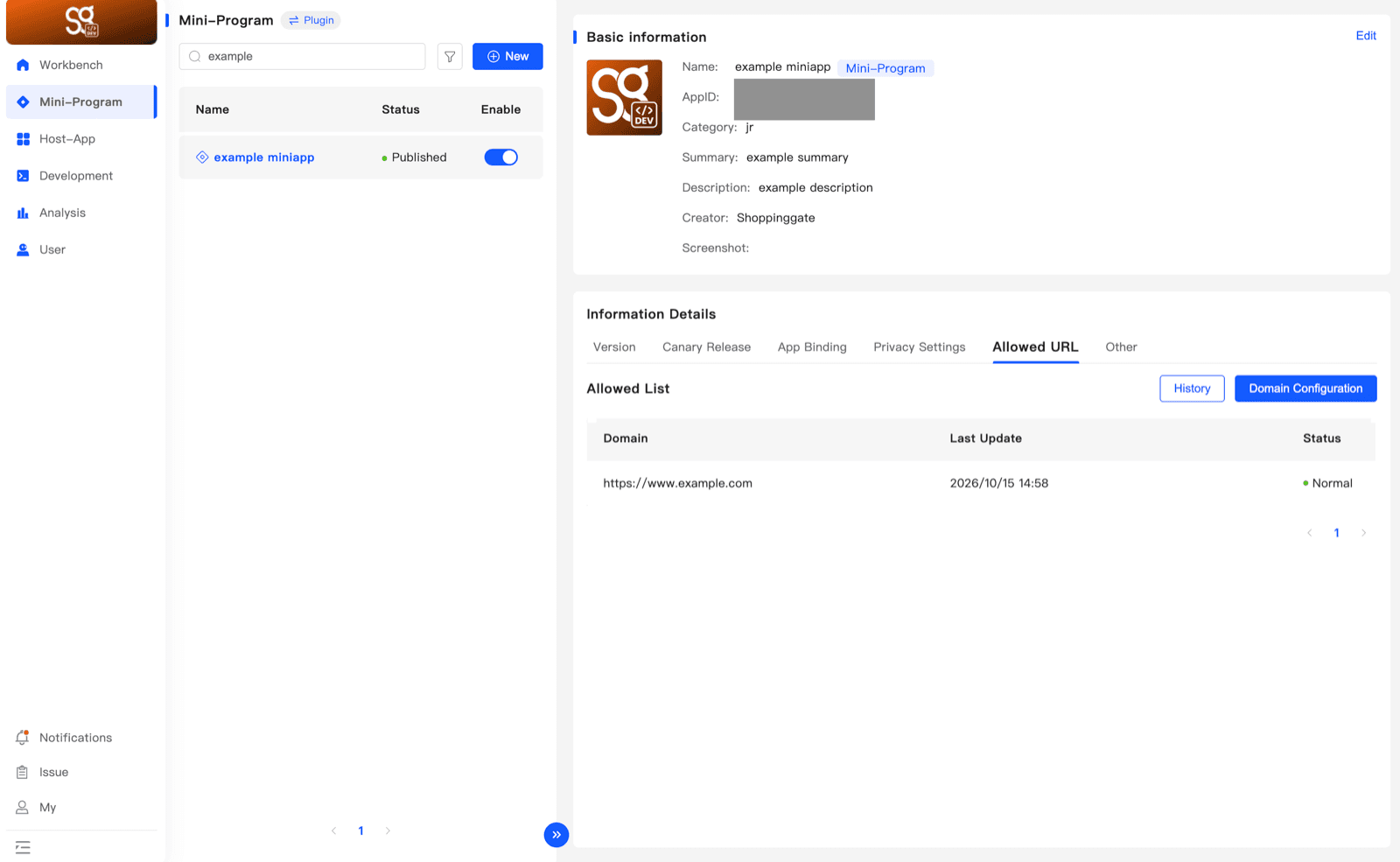The image size is (1400, 862).
Task: Click the search field containing example
Action: click(x=302, y=57)
